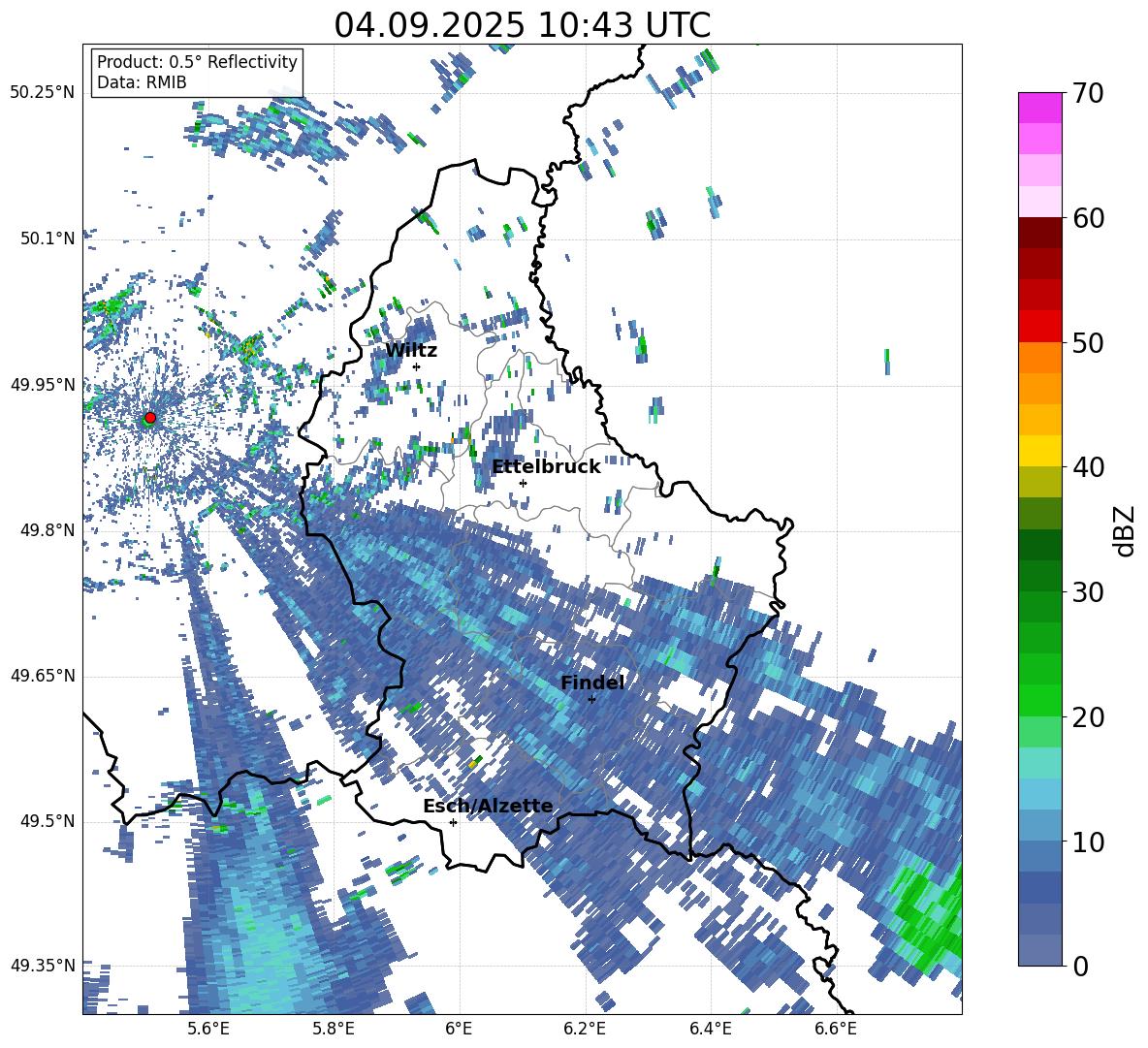Viewport: 1148px width, 1048px height.
Task: Click the red radar site marker
Action: (150, 417)
